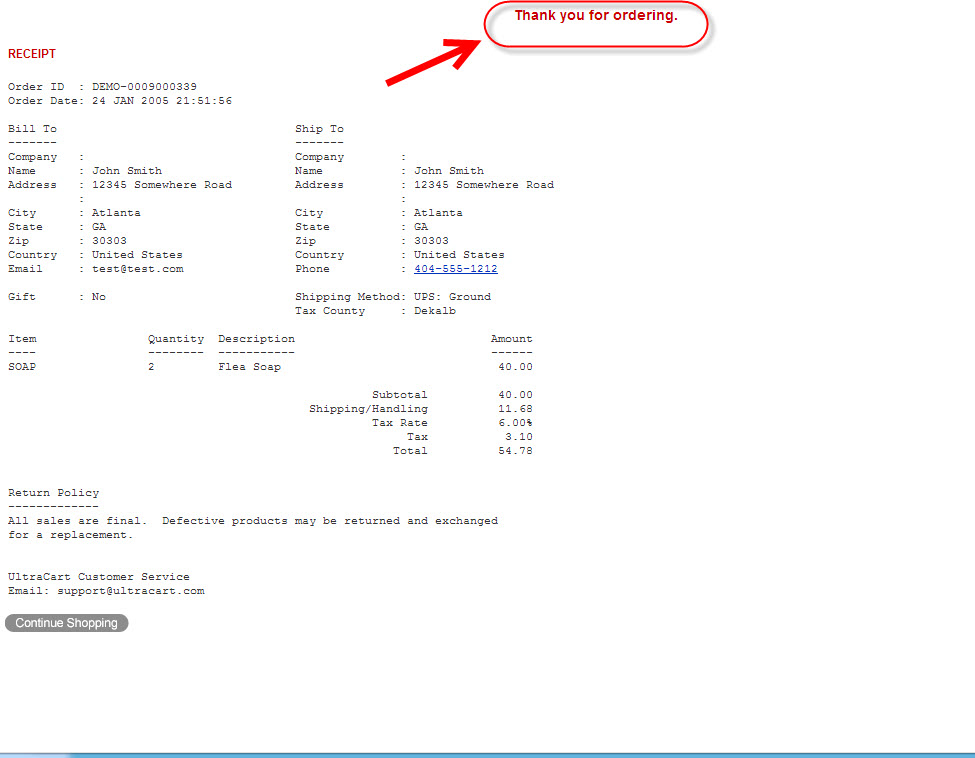
Task: Click the All sales are final sentence
Action: coord(77,520)
